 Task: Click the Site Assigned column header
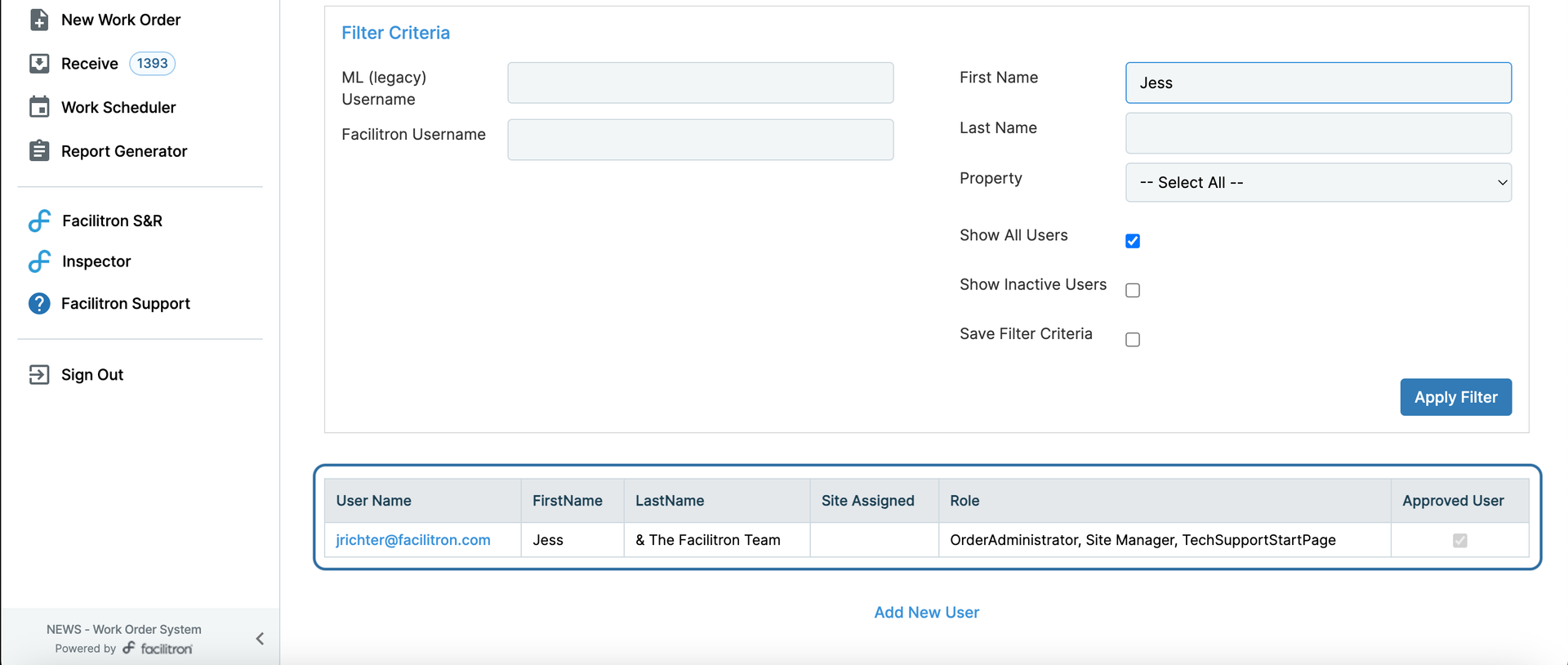(x=875, y=501)
